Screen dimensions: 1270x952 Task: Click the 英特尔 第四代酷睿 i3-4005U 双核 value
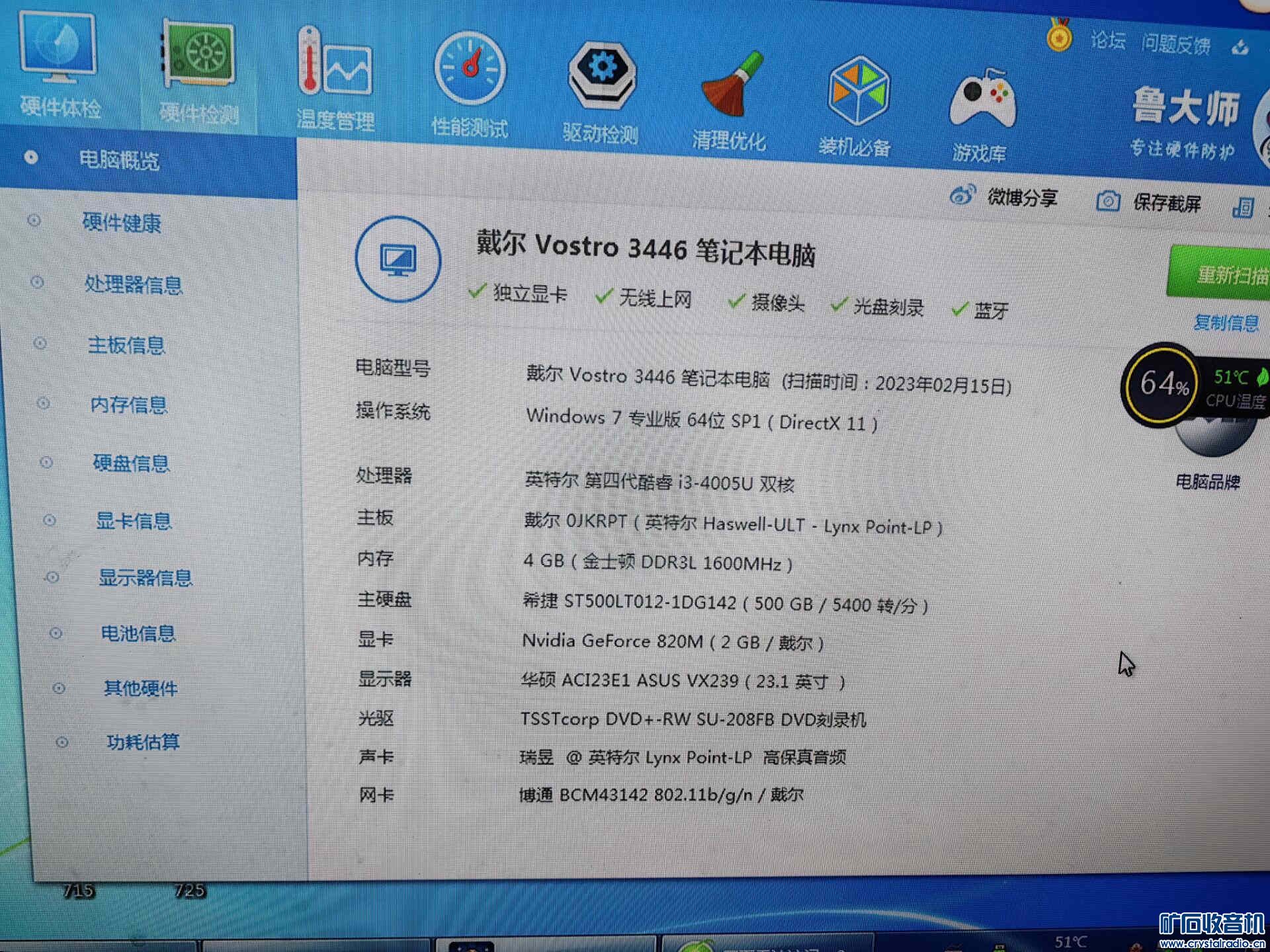(x=659, y=482)
